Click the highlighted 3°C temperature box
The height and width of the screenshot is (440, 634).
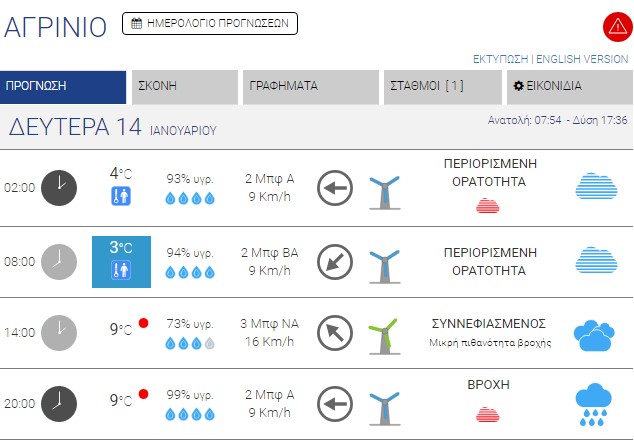(121, 261)
